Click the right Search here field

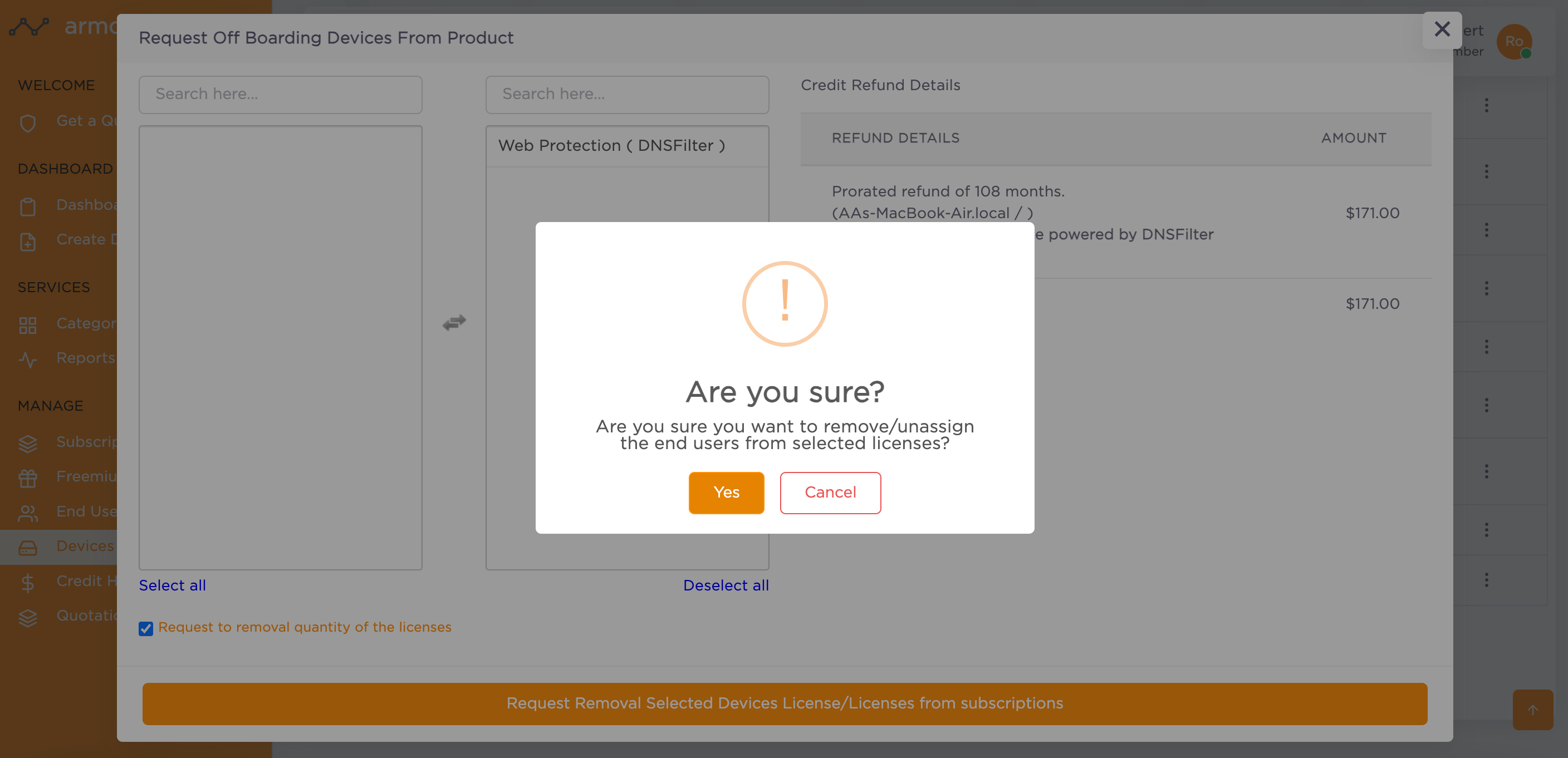(x=627, y=94)
